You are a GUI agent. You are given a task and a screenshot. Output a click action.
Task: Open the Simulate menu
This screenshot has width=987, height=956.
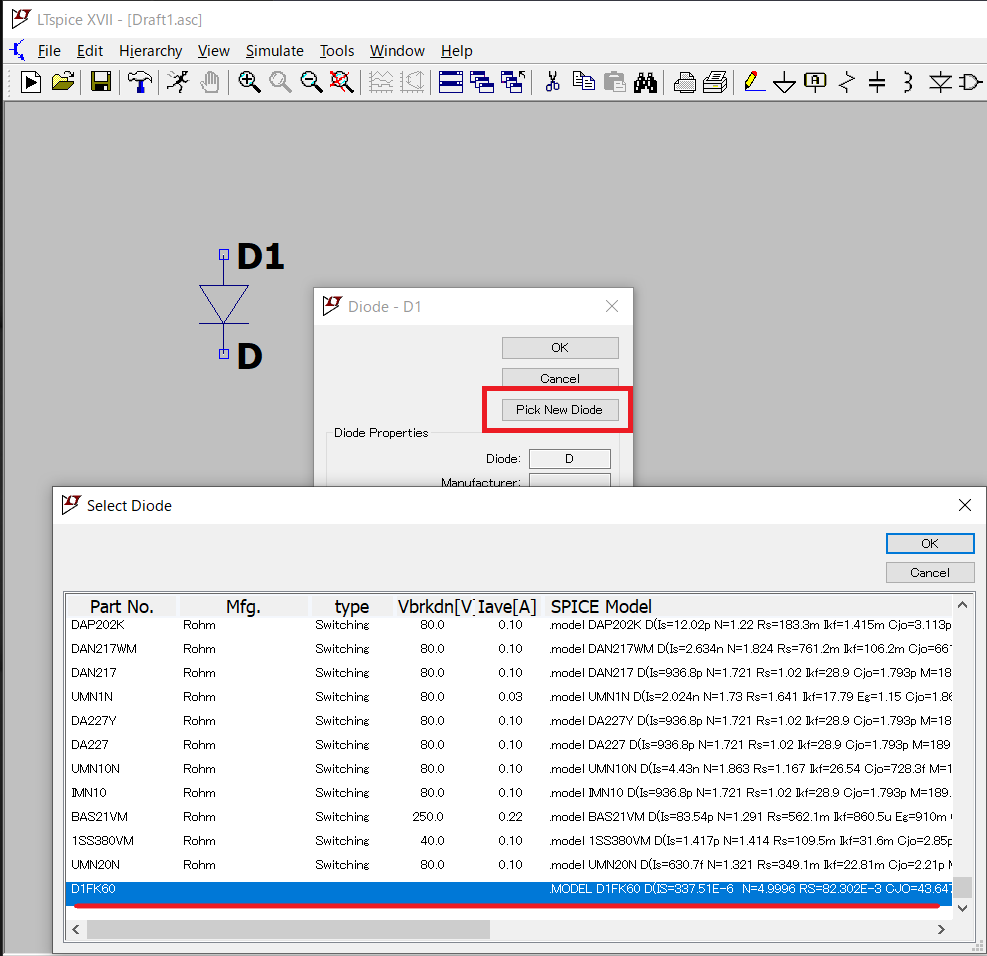(x=274, y=51)
